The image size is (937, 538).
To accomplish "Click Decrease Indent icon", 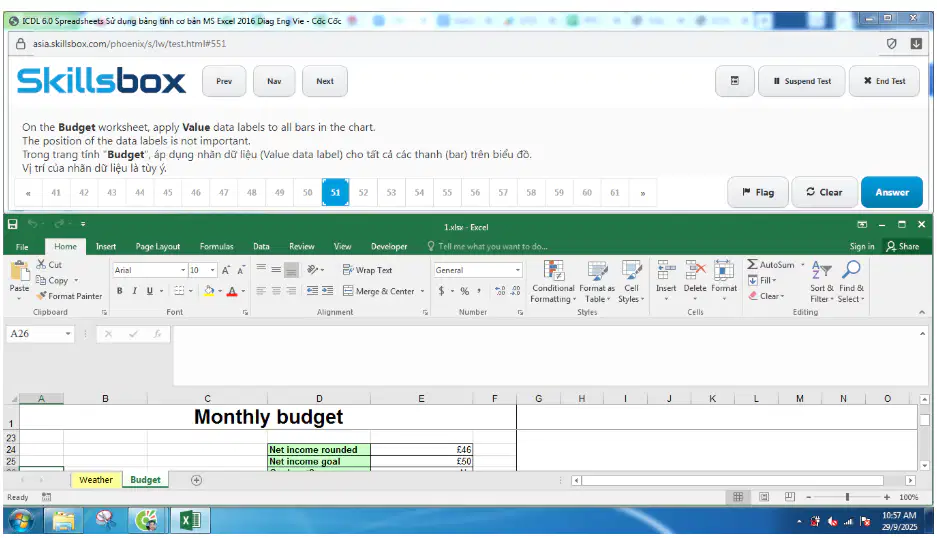I will pos(312,291).
